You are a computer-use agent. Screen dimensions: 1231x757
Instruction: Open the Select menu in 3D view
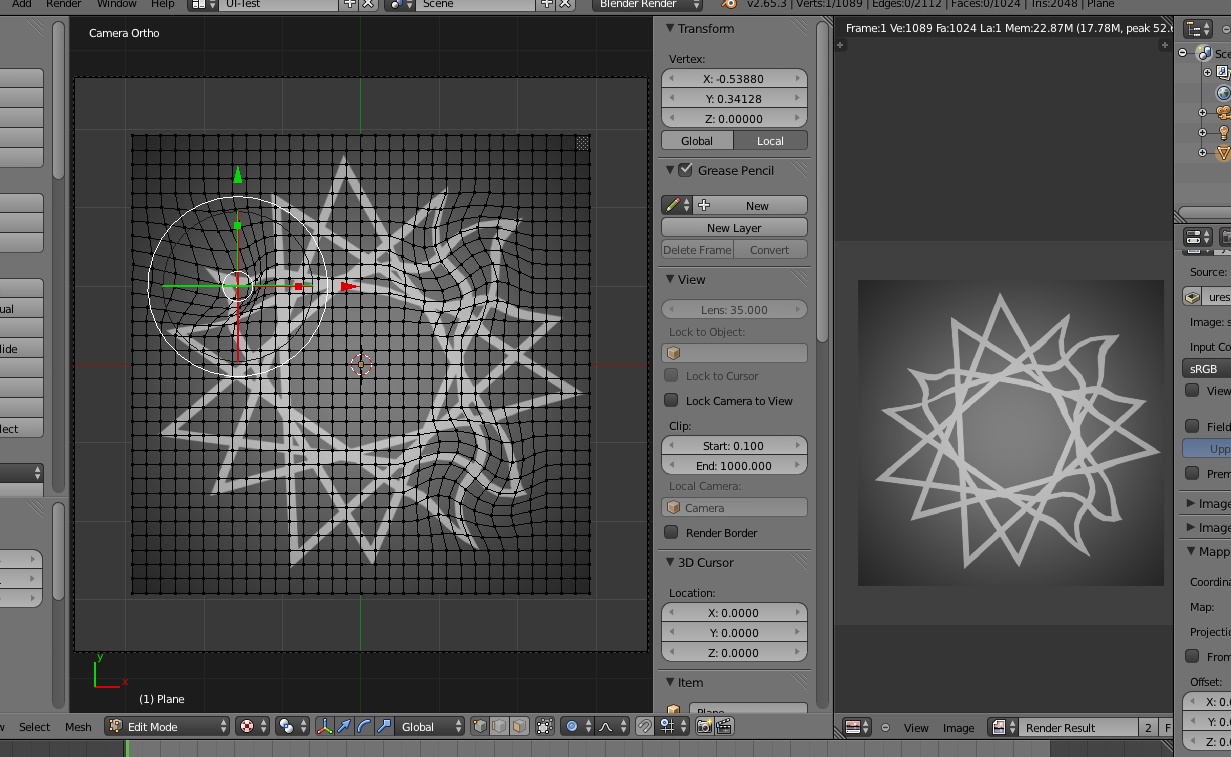(34, 727)
